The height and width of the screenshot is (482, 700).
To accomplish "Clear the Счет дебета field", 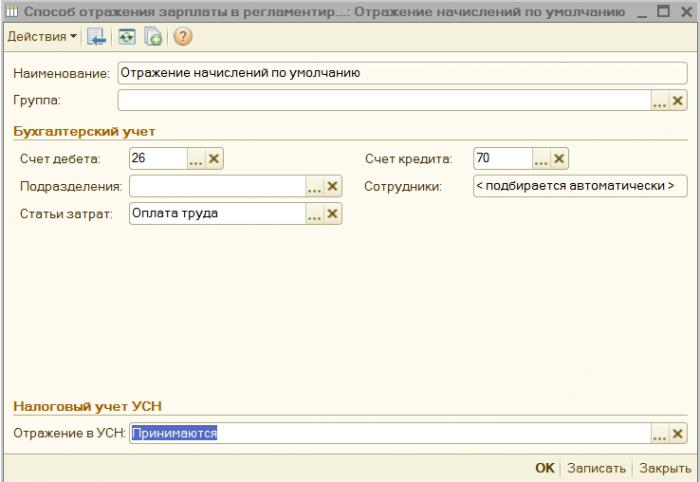I will [x=214, y=158].
